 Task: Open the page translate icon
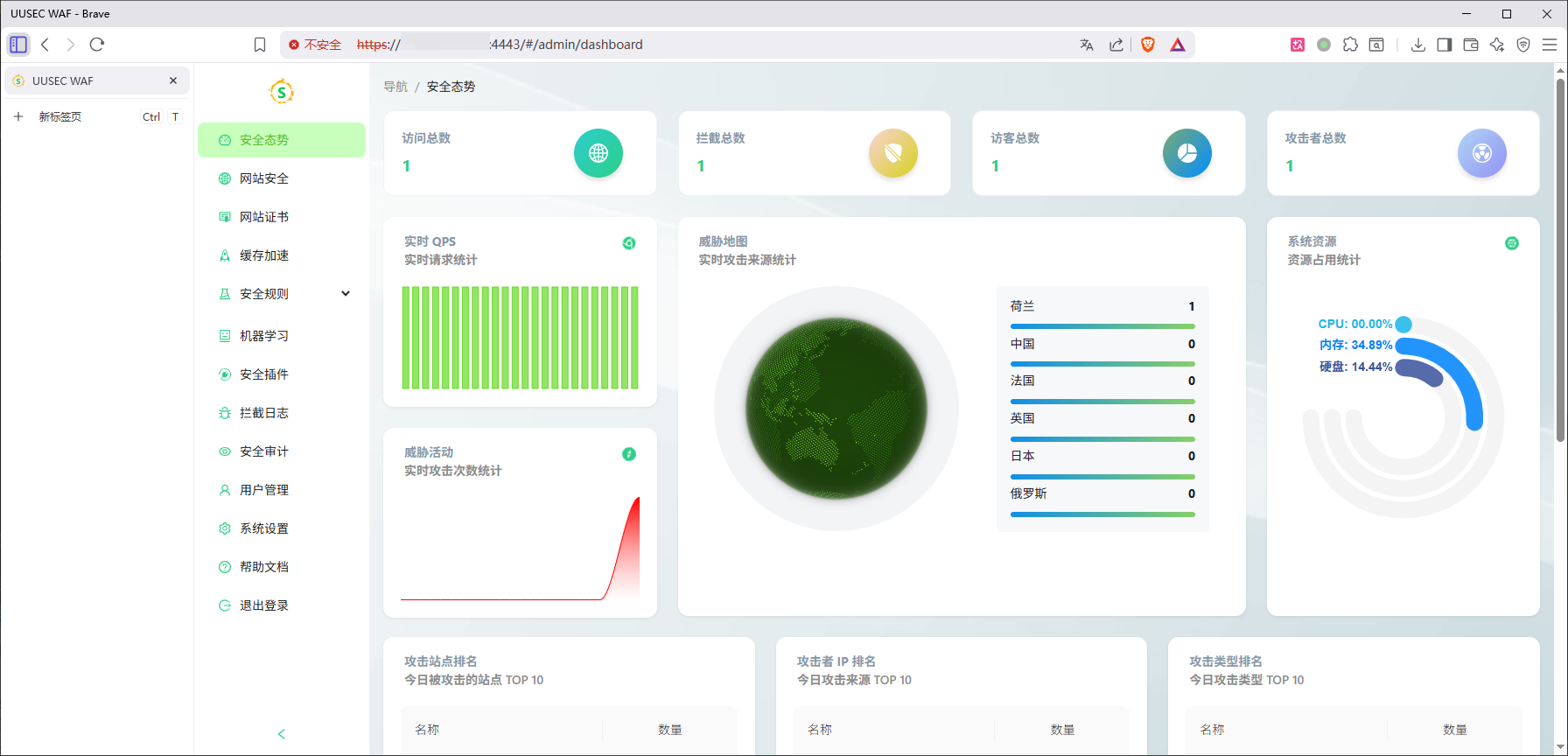[1087, 45]
